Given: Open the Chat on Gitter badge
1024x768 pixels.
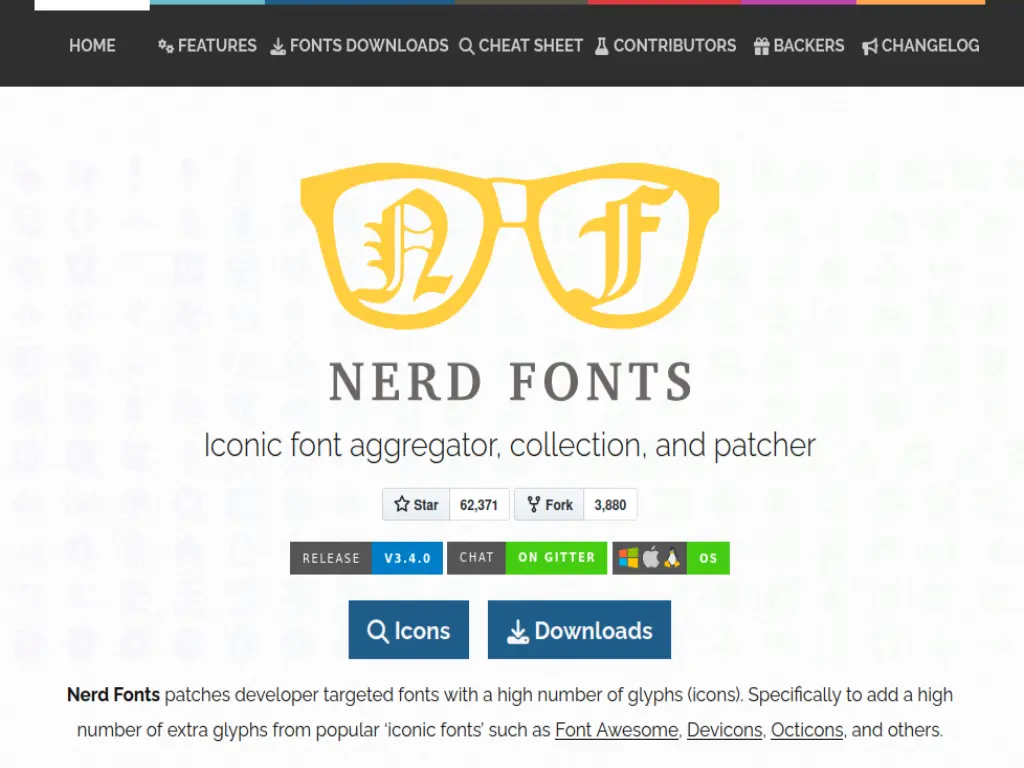Looking at the screenshot, I should [527, 558].
